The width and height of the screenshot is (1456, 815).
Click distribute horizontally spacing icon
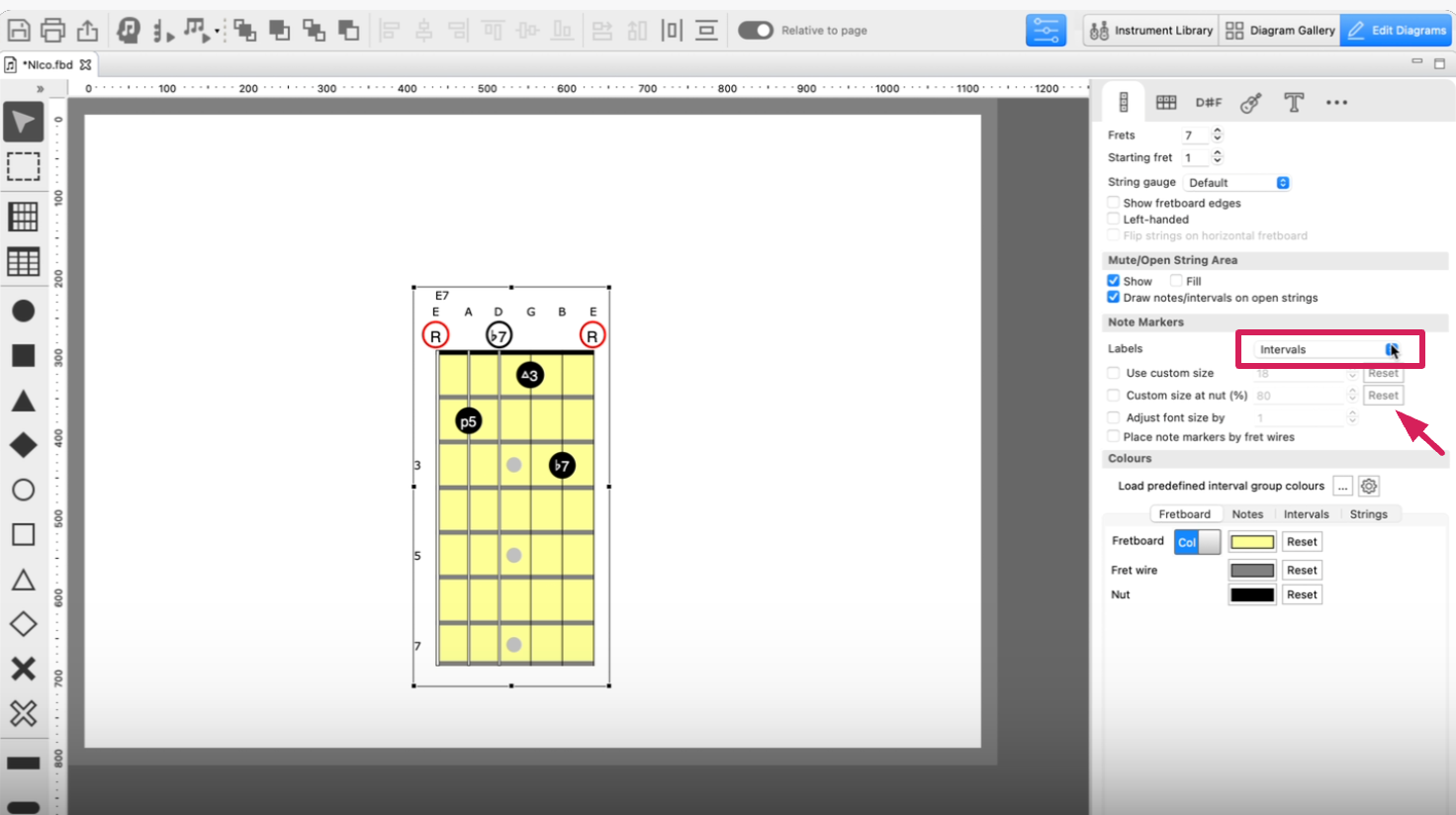click(672, 30)
